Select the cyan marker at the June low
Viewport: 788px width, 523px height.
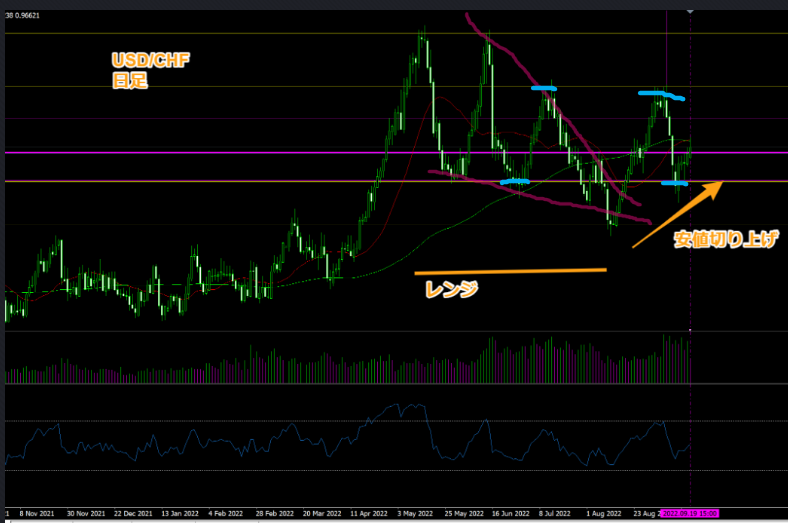coord(515,181)
